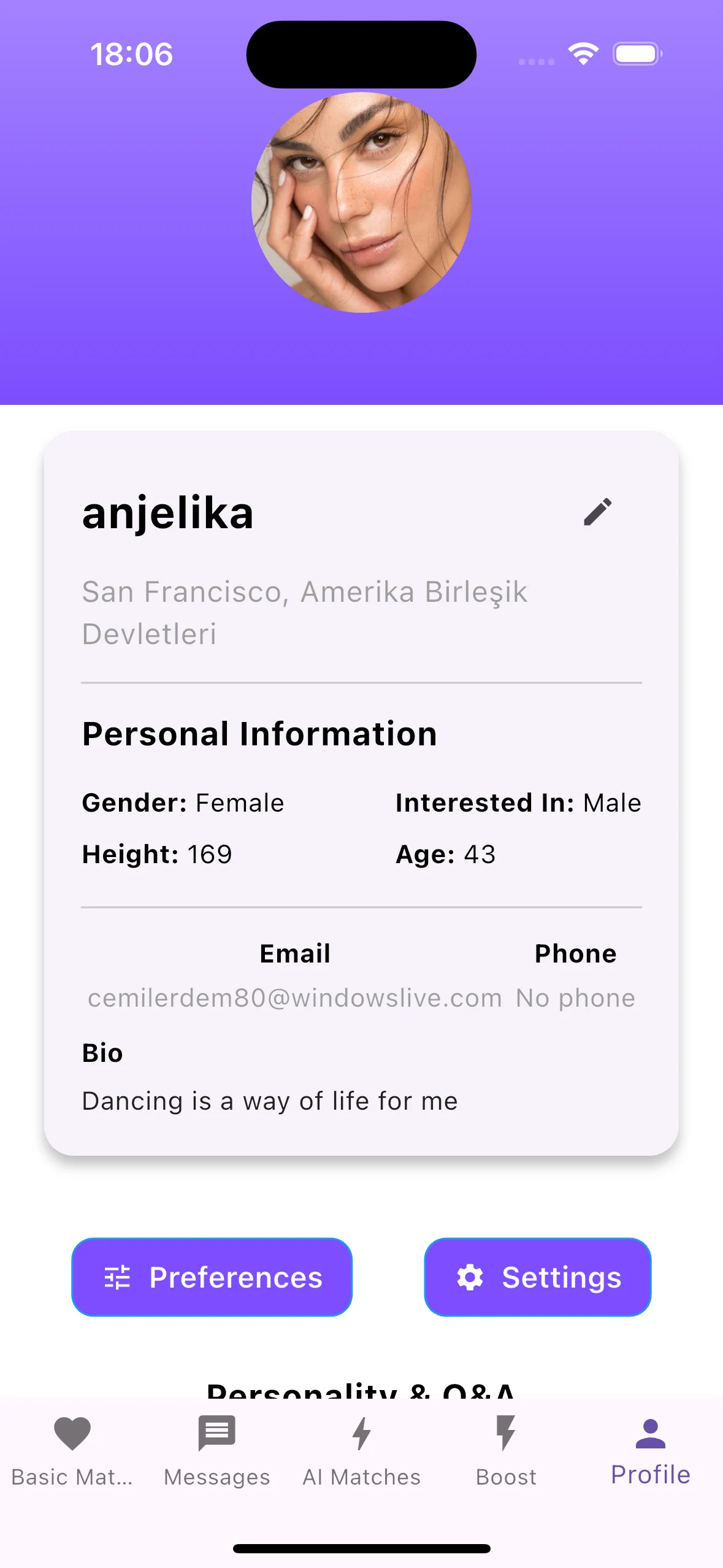723x1568 pixels.
Task: Switch to the Messages tab label
Action: click(x=217, y=1477)
